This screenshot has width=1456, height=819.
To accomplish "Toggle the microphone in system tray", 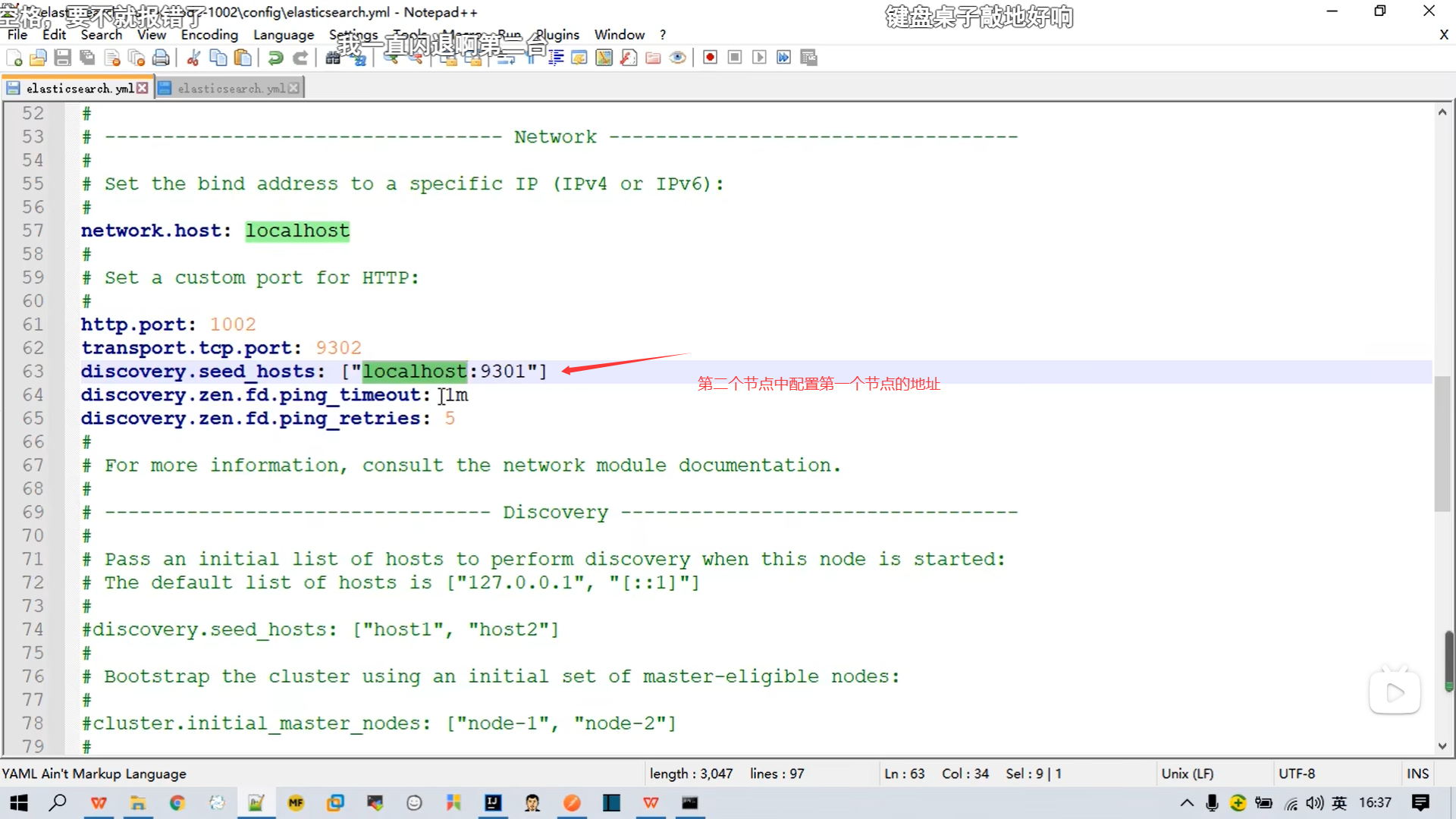I will (1212, 802).
